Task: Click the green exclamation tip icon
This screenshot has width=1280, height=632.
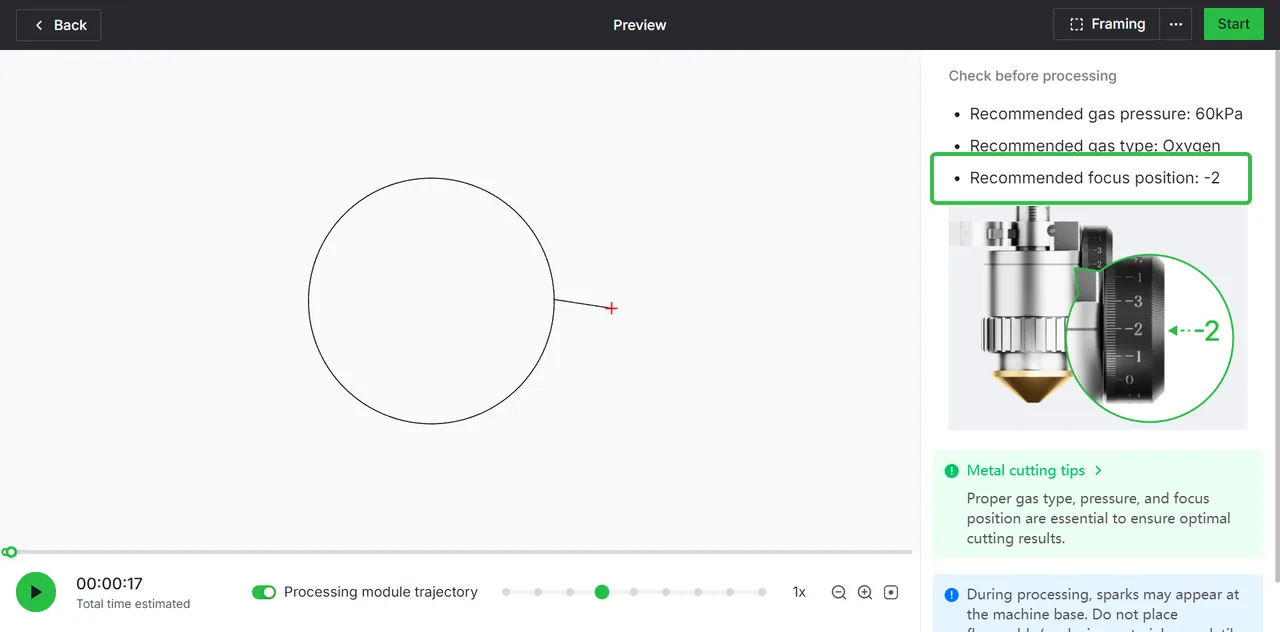Action: [951, 470]
